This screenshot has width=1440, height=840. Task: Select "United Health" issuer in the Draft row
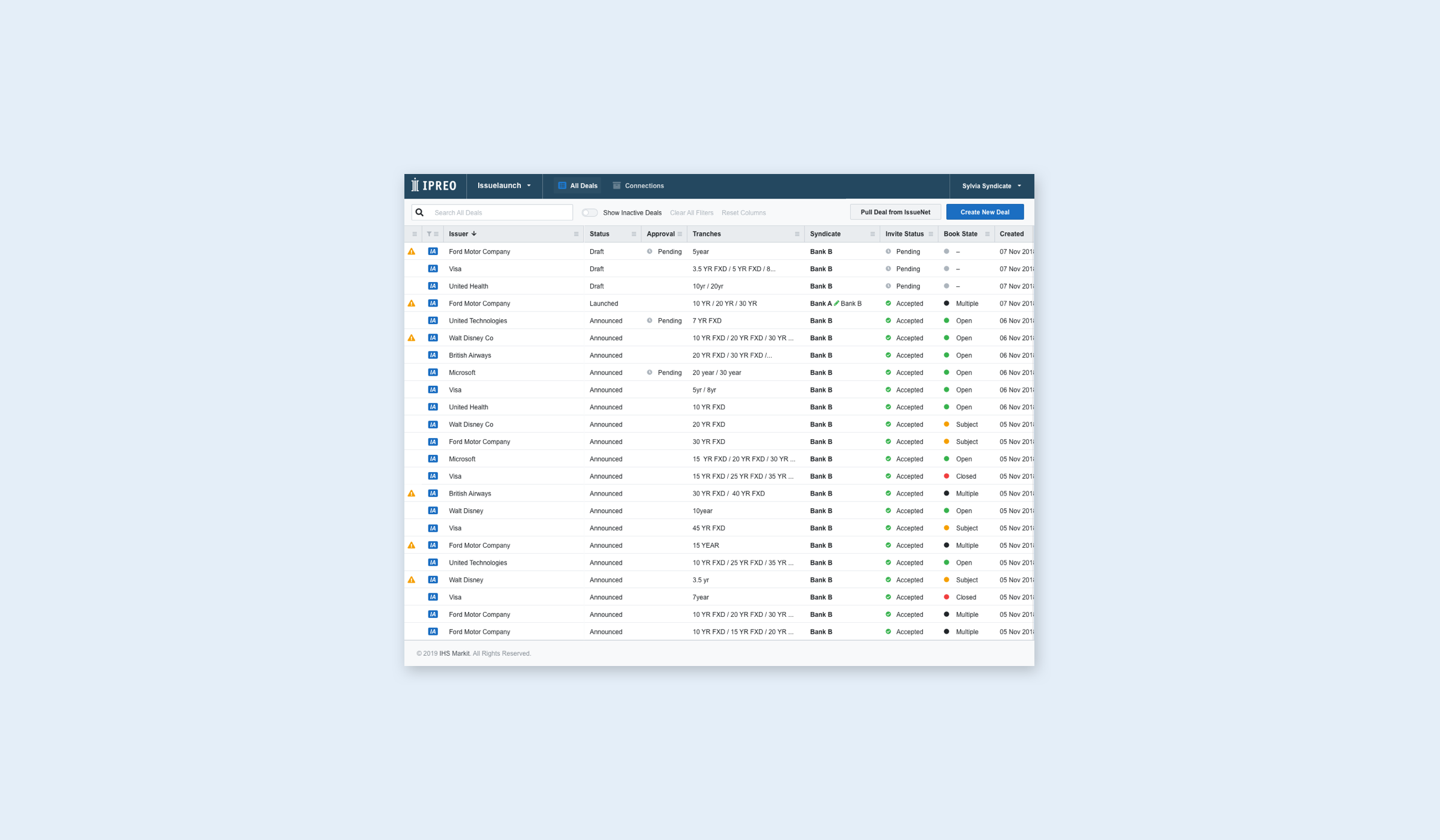point(469,286)
